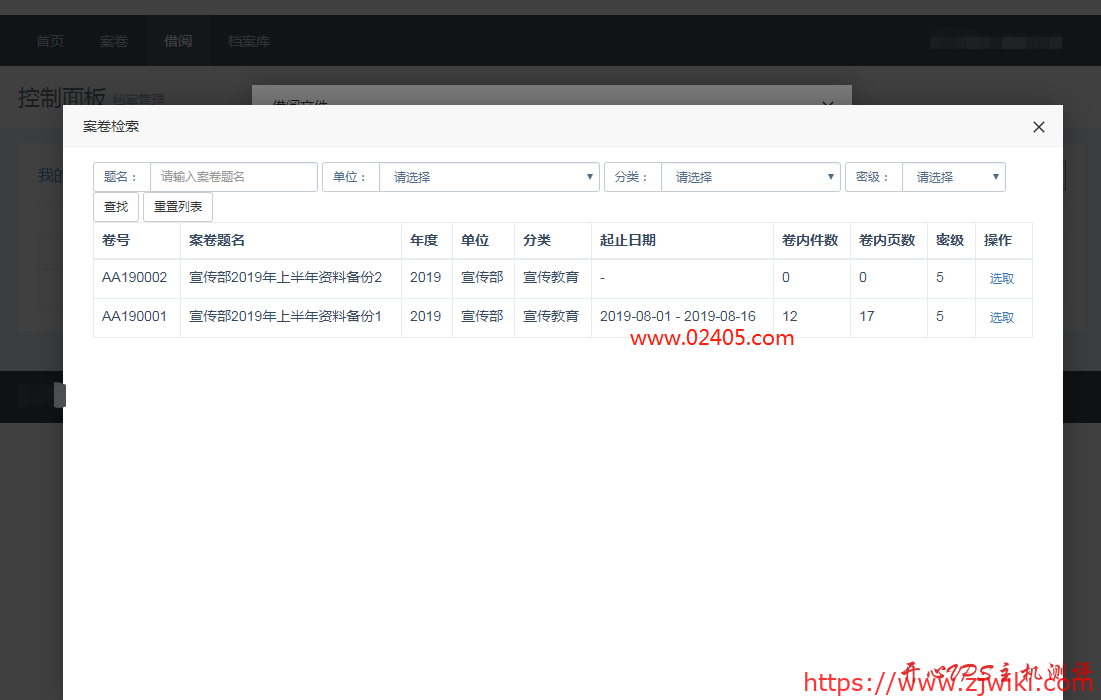Screen dimensions: 1101x700
Task: Select record AA190001 via its 选取 link
Action: pos(1001,316)
